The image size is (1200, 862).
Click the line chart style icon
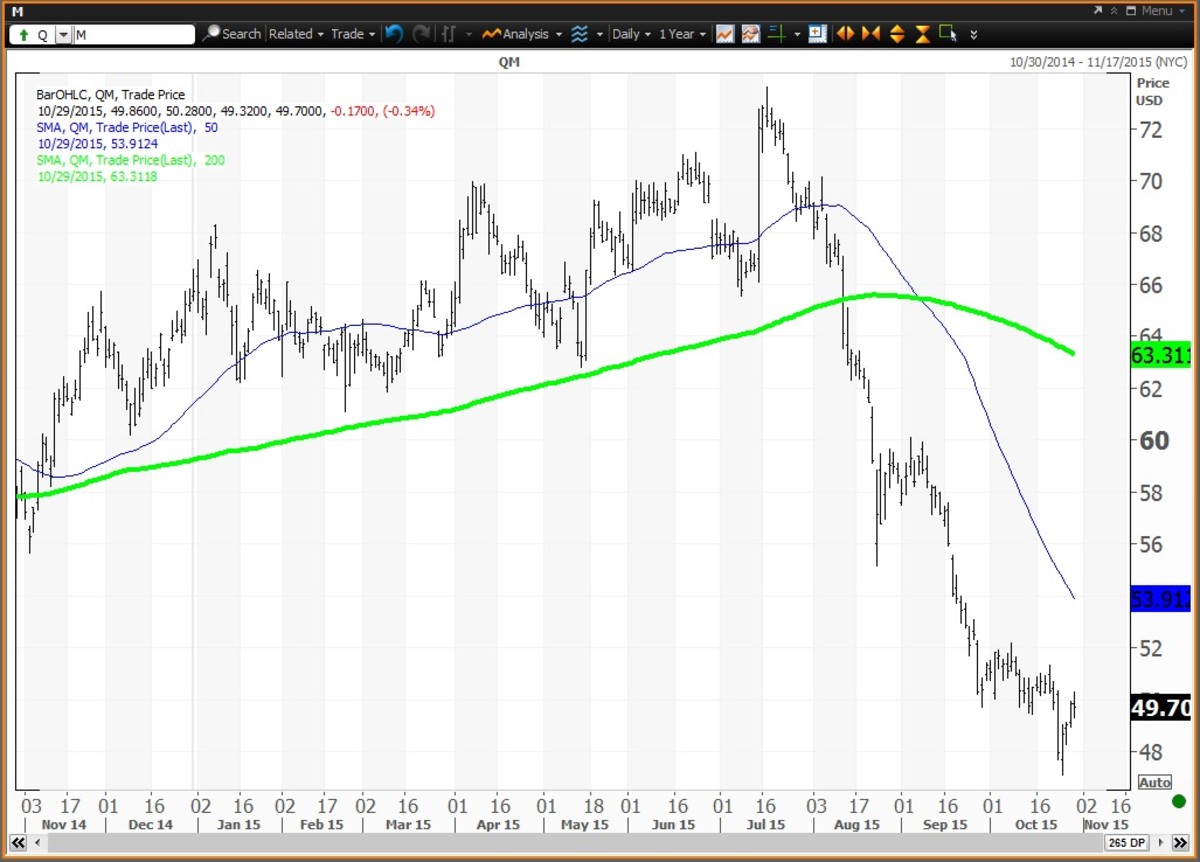pos(724,34)
